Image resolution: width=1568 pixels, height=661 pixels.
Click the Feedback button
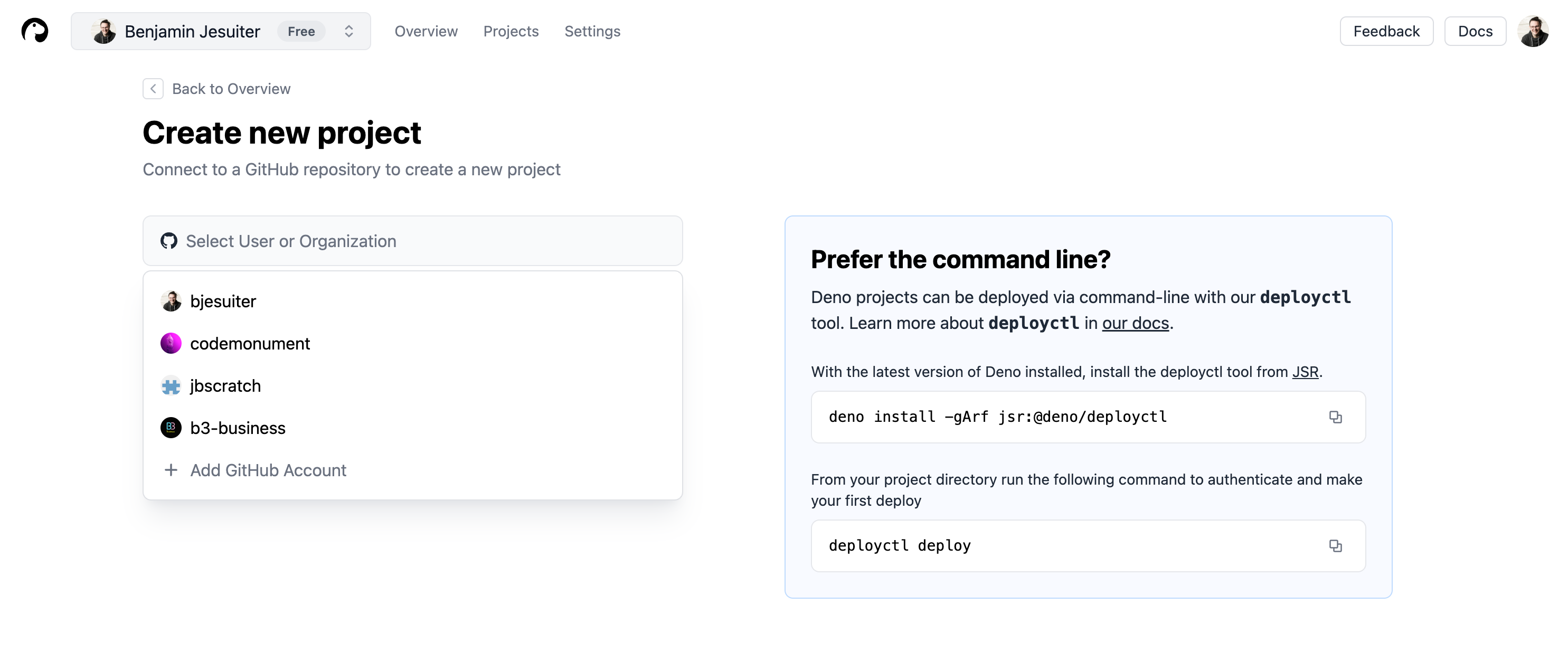pos(1386,31)
